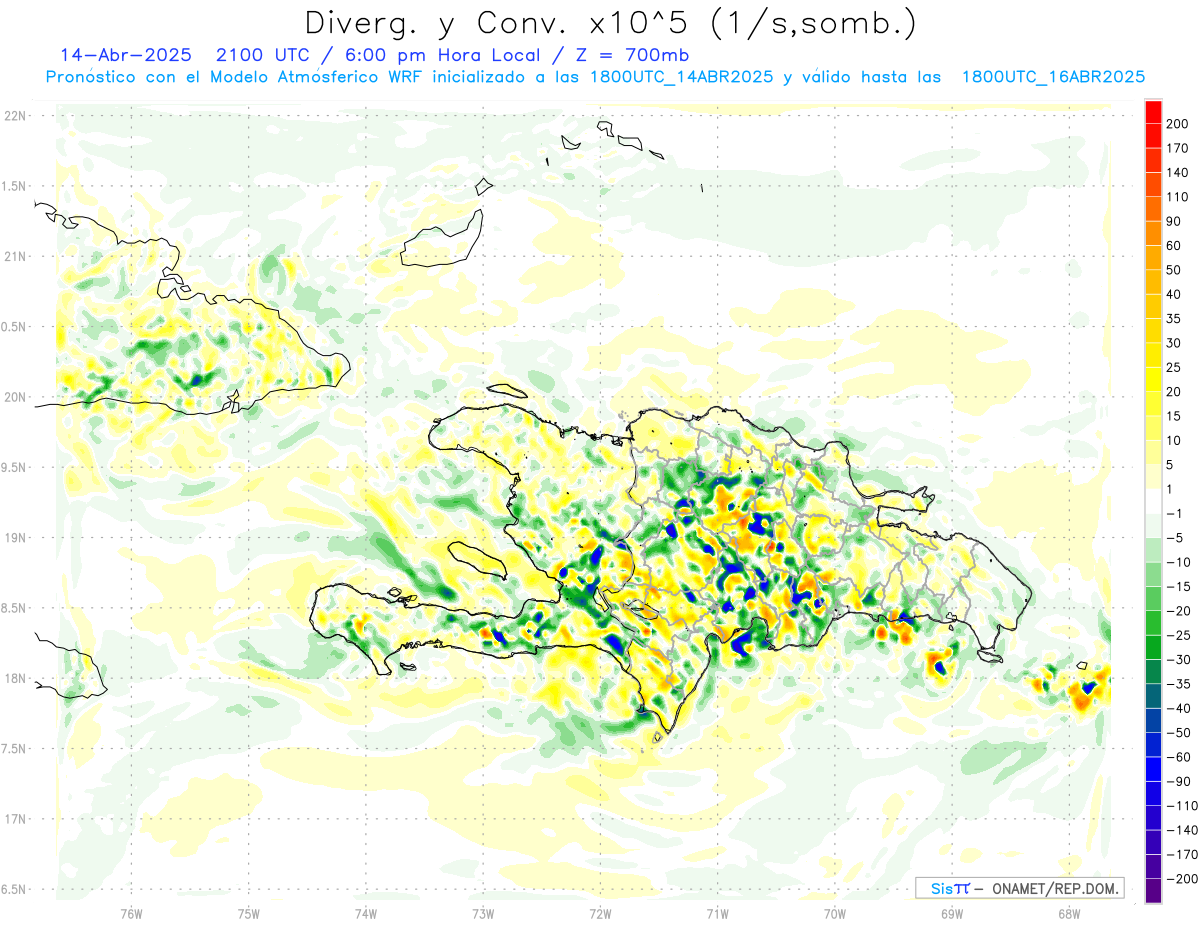The image size is (1200, 927).
Task: Click the '6.5N' latitude label
Action: 14,889
